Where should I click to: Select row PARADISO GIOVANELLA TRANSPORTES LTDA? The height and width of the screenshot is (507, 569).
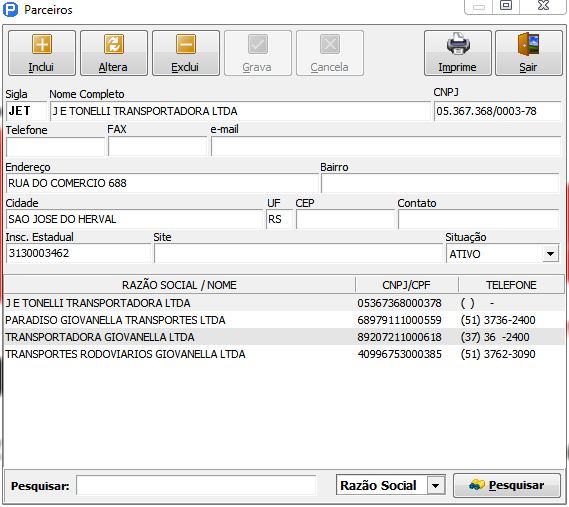(x=284, y=320)
